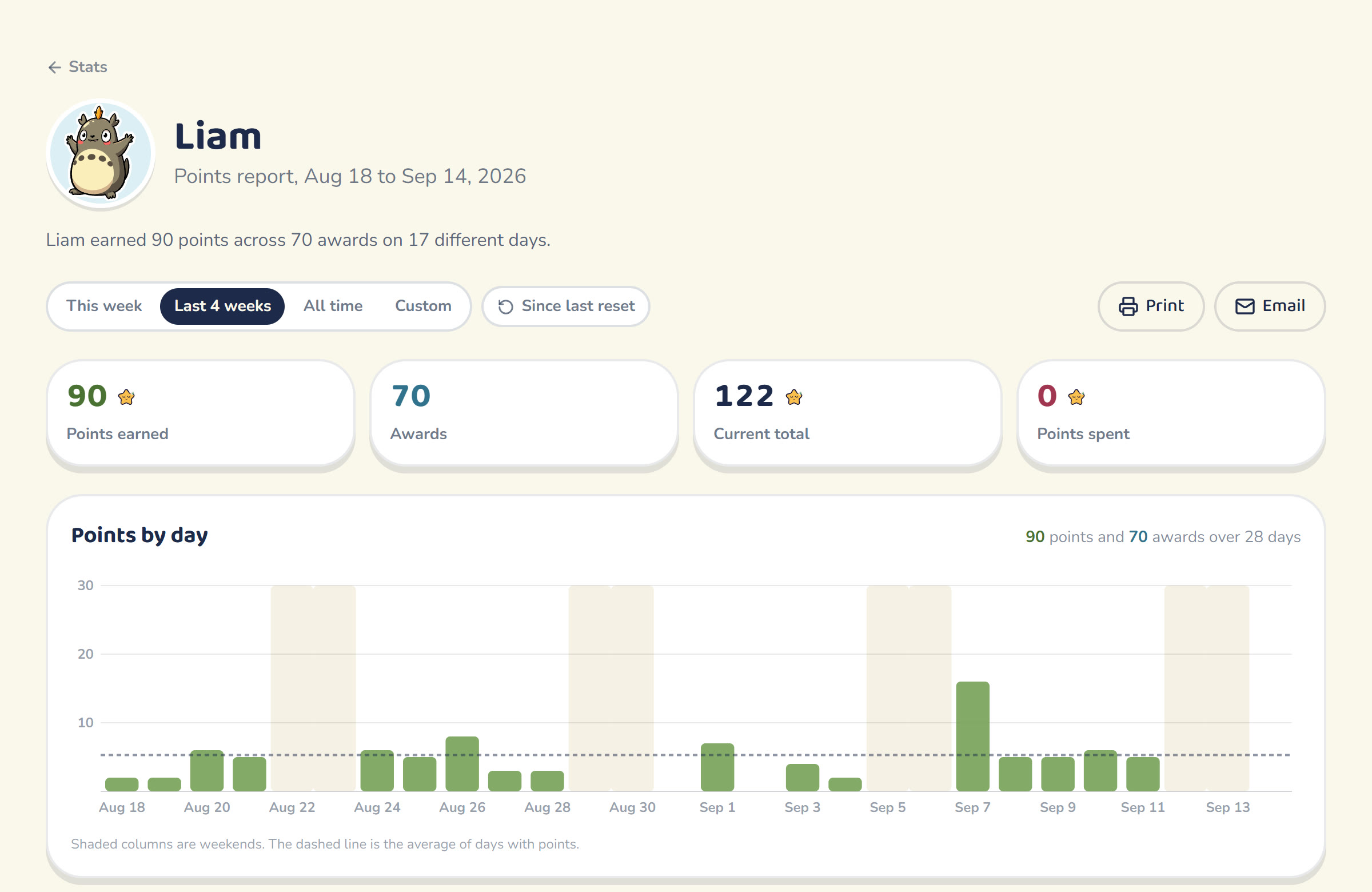Email the points report
The height and width of the screenshot is (892, 1372).
pos(1270,306)
